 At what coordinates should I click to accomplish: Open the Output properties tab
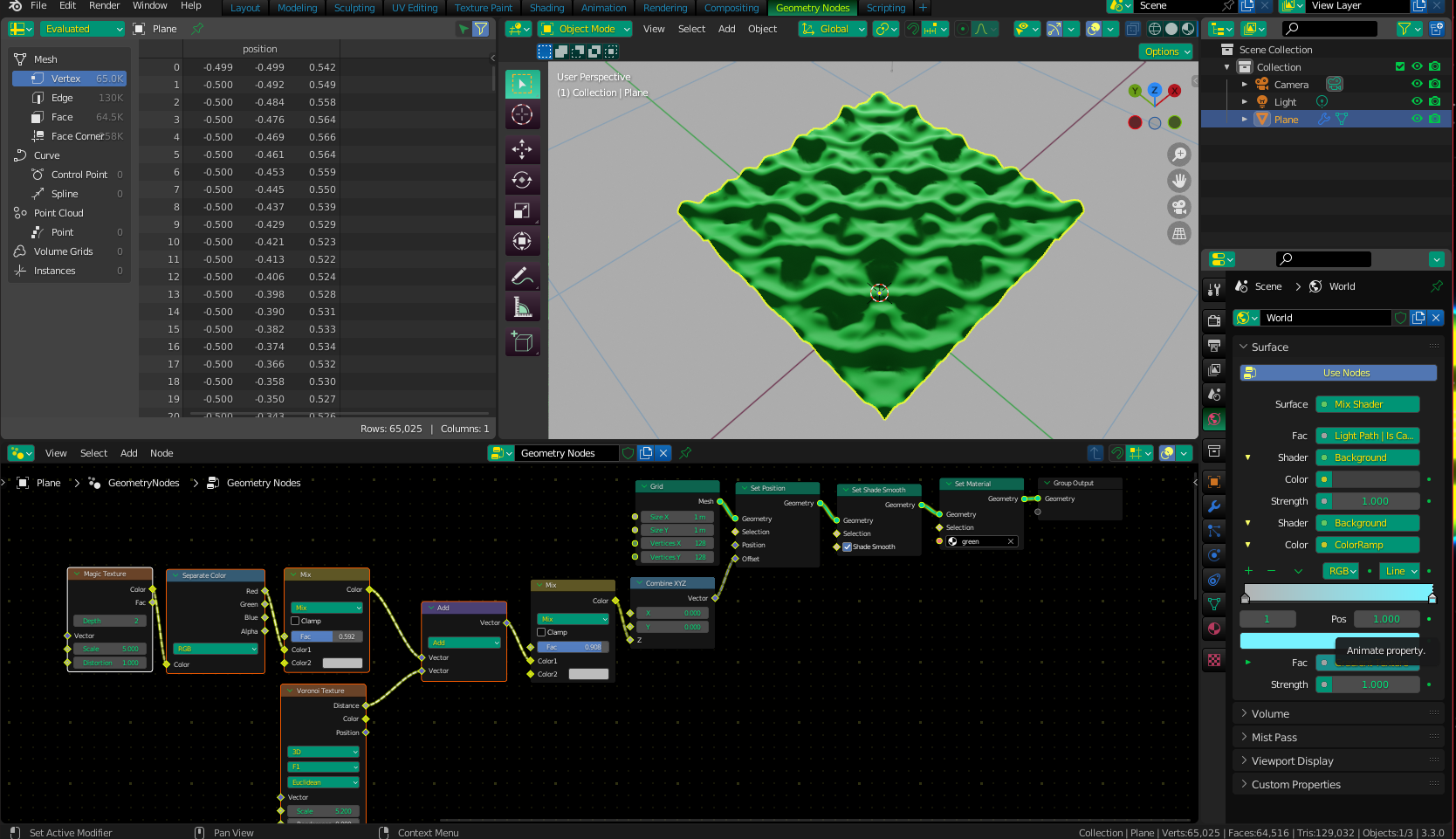(1214, 346)
